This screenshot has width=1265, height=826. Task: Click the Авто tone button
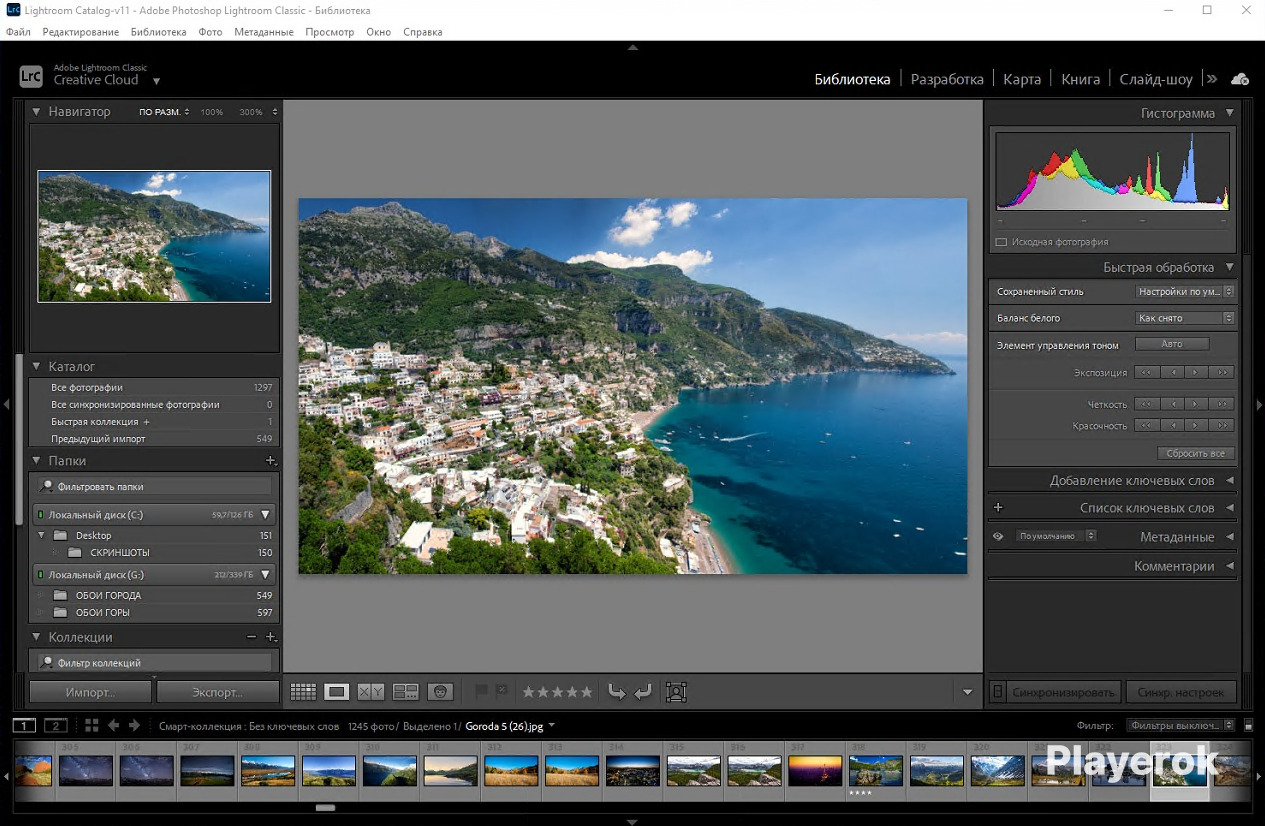pyautogui.click(x=1172, y=344)
